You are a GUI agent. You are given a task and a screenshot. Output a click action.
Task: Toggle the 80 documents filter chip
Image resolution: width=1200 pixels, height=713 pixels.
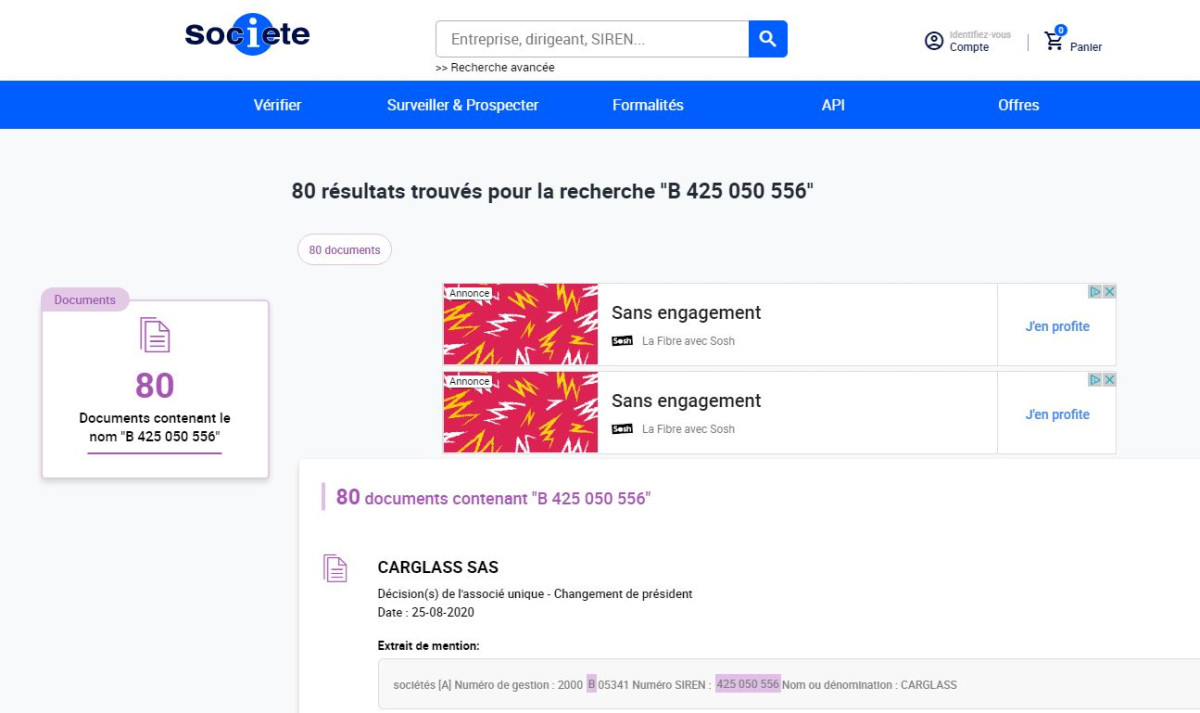(x=344, y=249)
